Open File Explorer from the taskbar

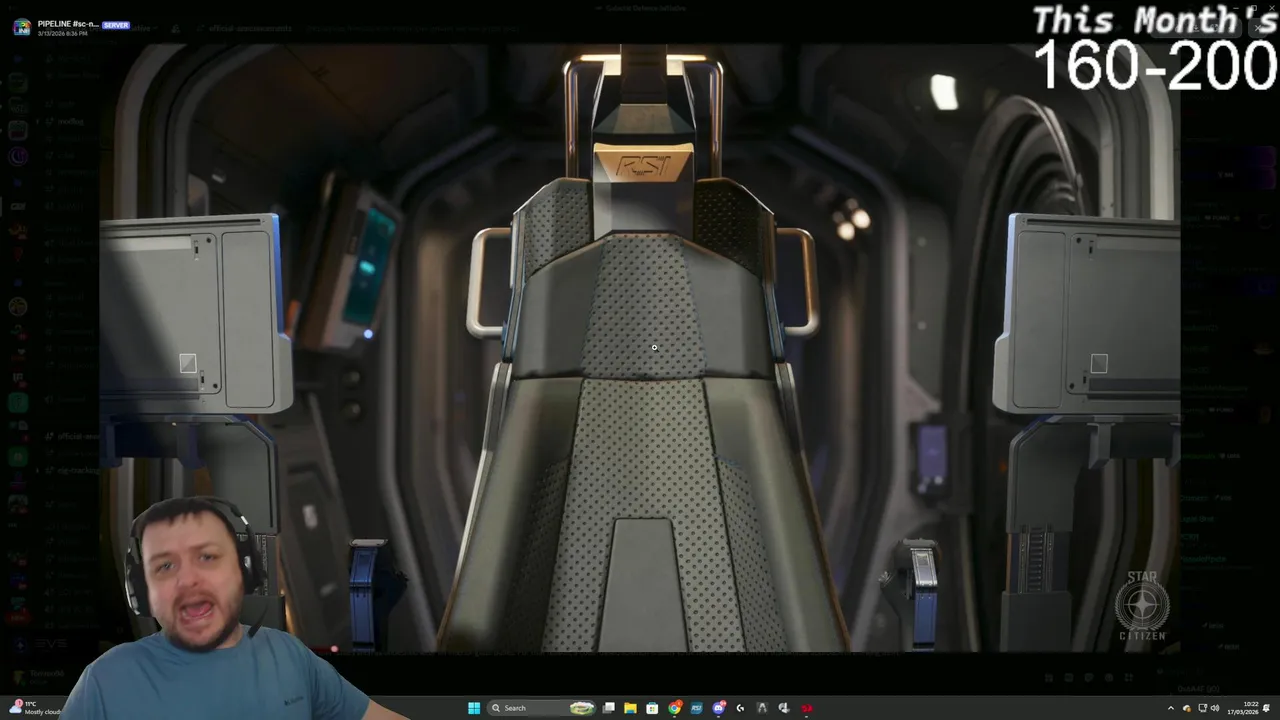click(630, 708)
